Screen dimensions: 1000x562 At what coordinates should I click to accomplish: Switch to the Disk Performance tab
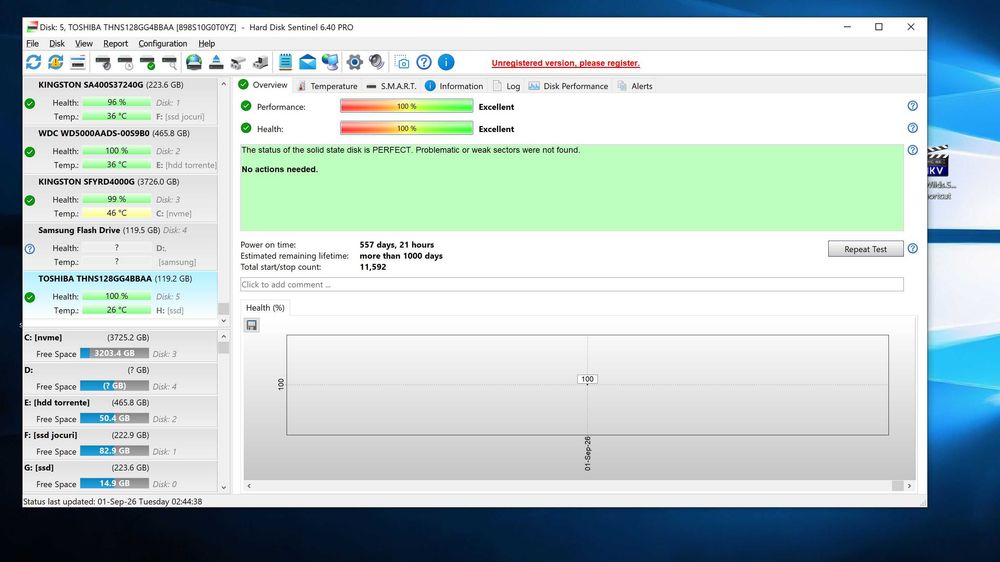pos(568,86)
